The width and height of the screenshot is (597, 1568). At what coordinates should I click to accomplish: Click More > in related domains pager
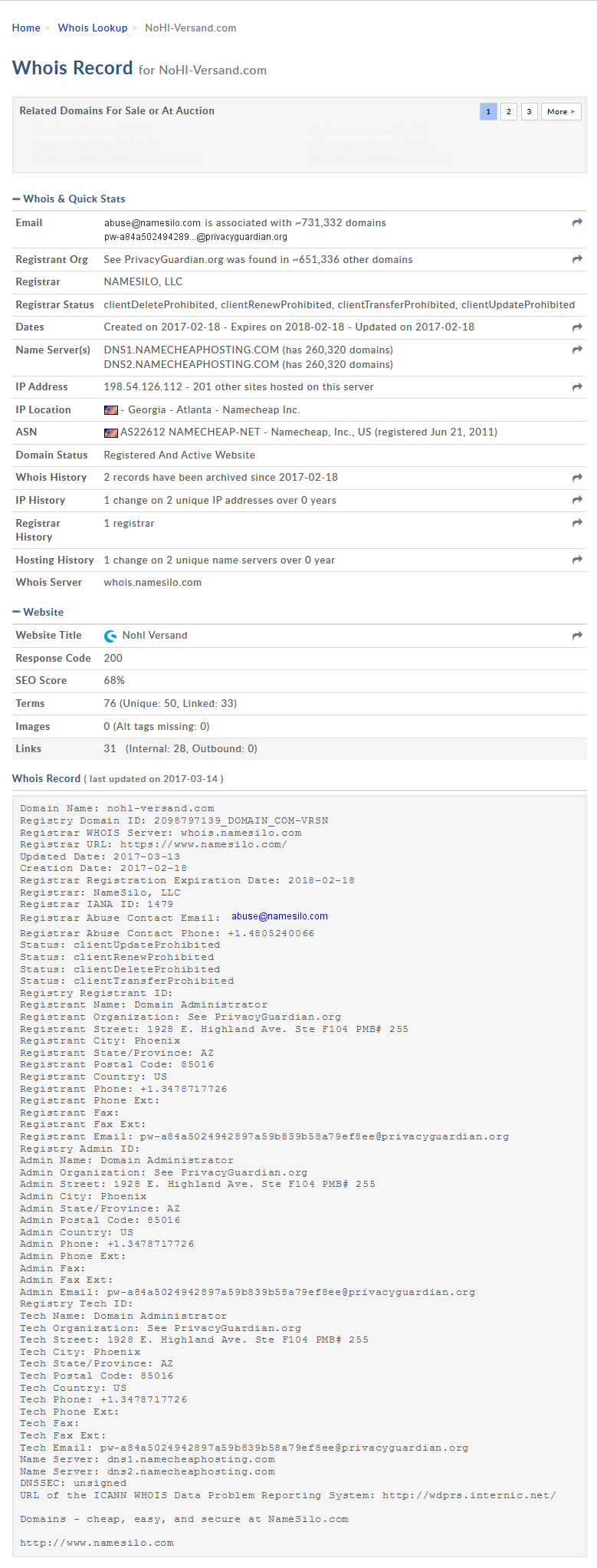[x=561, y=111]
